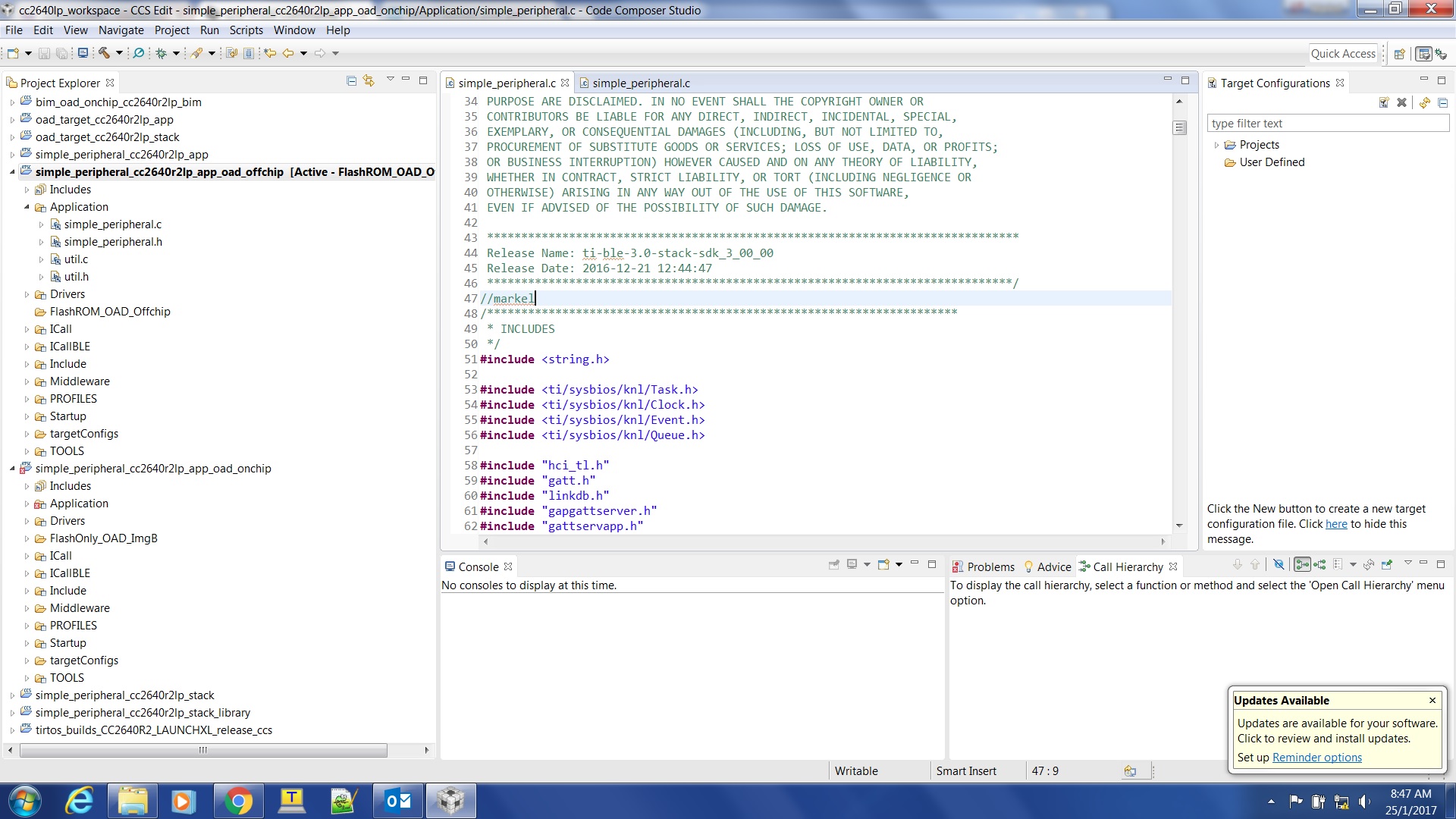The height and width of the screenshot is (819, 1456).
Task: Click the 'here' link to hide message
Action: pyautogui.click(x=1335, y=524)
